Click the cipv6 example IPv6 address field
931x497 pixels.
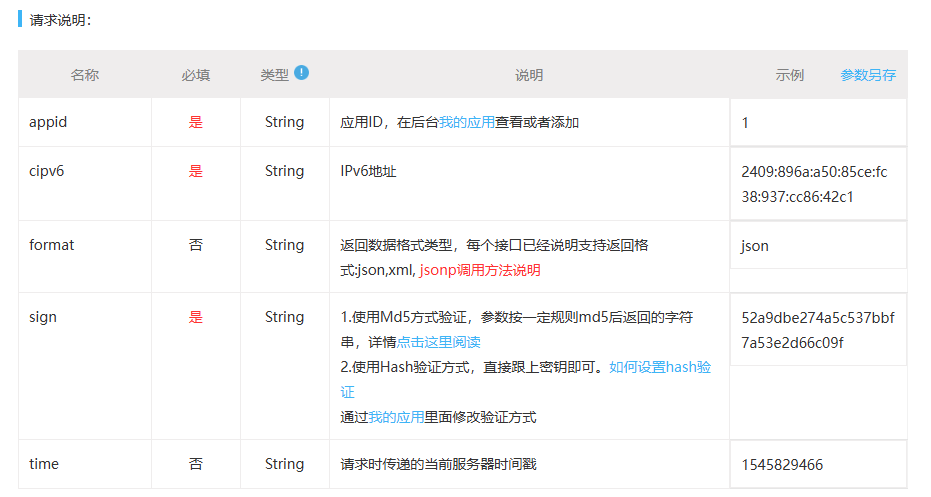pos(818,184)
